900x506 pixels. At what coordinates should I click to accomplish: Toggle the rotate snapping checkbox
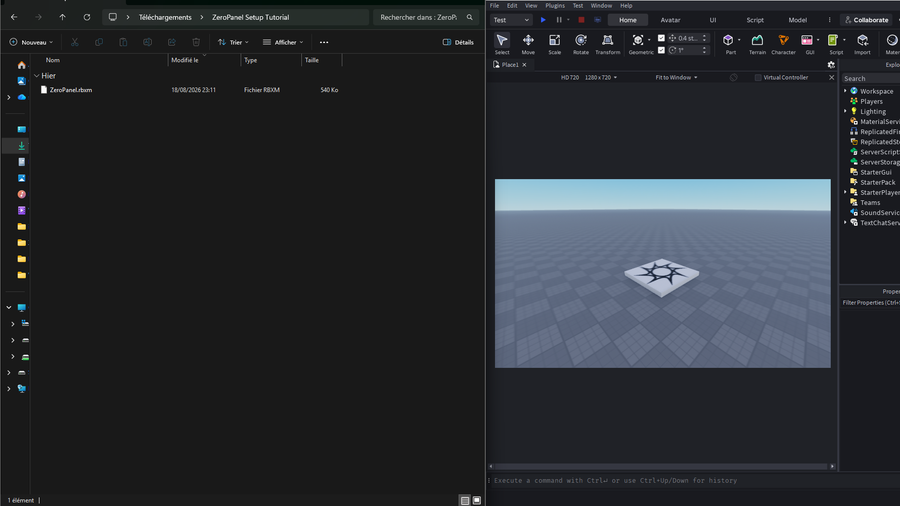click(661, 50)
